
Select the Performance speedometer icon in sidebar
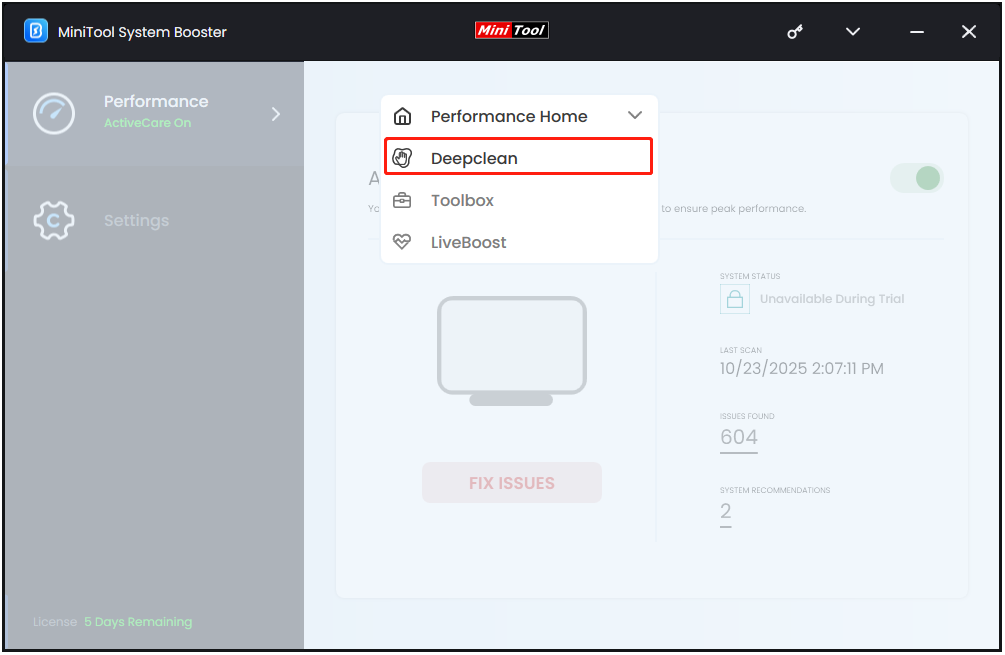click(53, 113)
